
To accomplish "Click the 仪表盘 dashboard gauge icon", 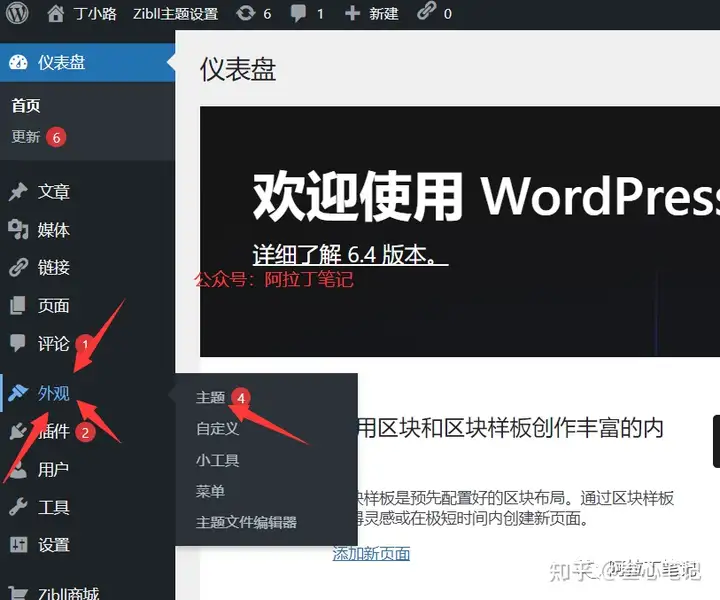I will (x=18, y=62).
